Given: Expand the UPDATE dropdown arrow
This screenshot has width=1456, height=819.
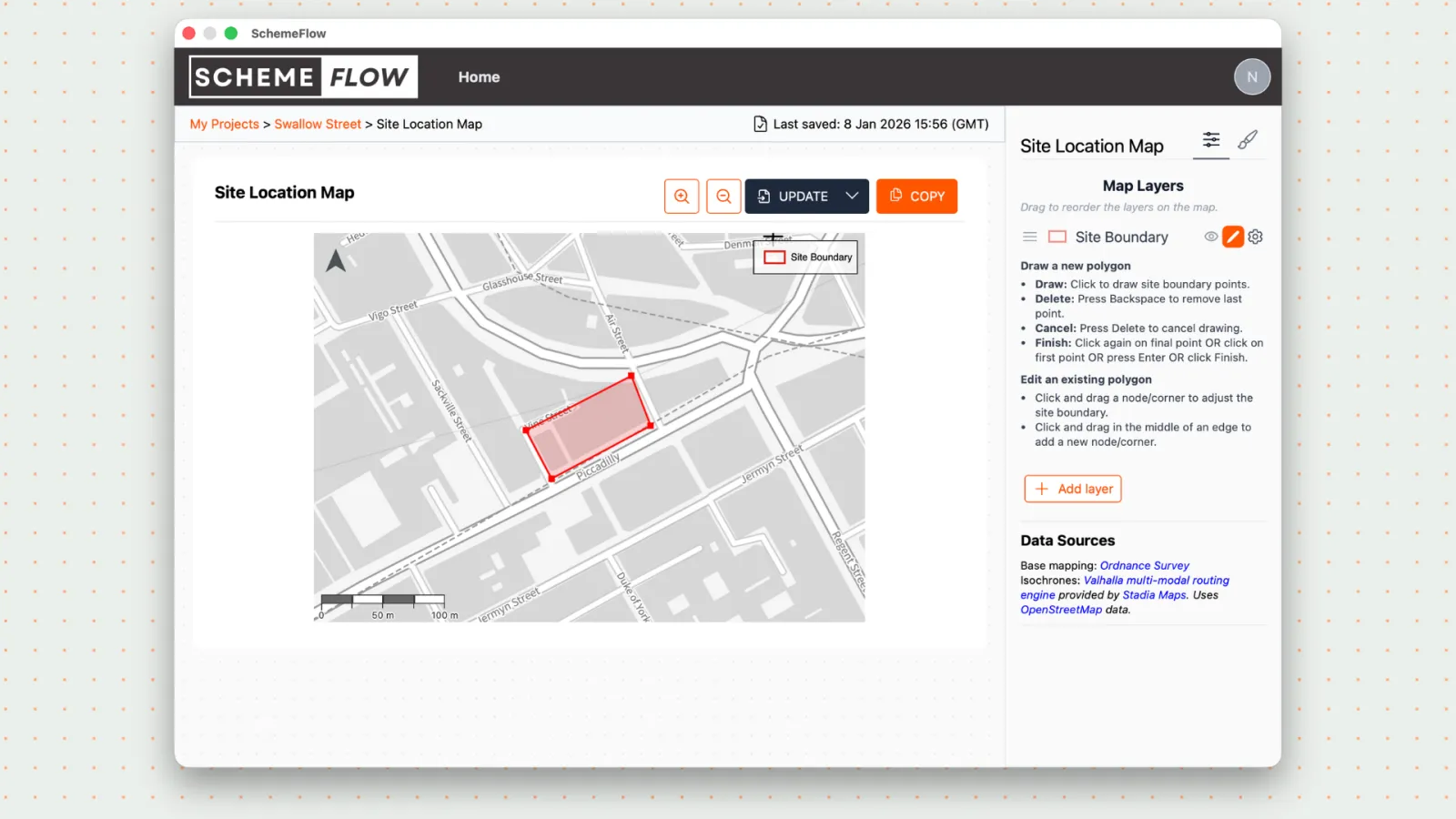Looking at the screenshot, I should coord(853,196).
